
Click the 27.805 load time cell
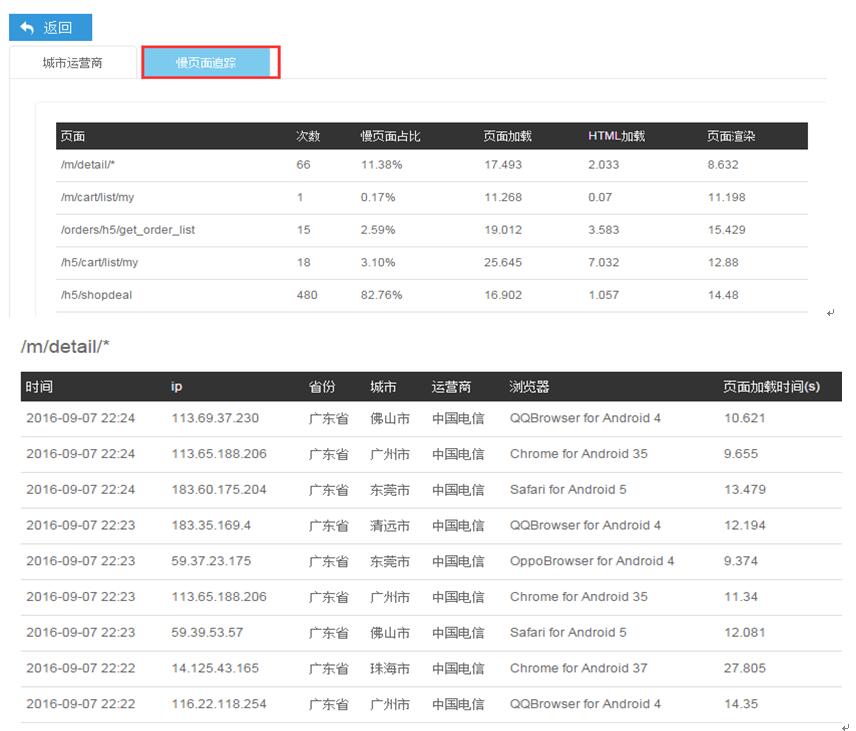[745, 668]
